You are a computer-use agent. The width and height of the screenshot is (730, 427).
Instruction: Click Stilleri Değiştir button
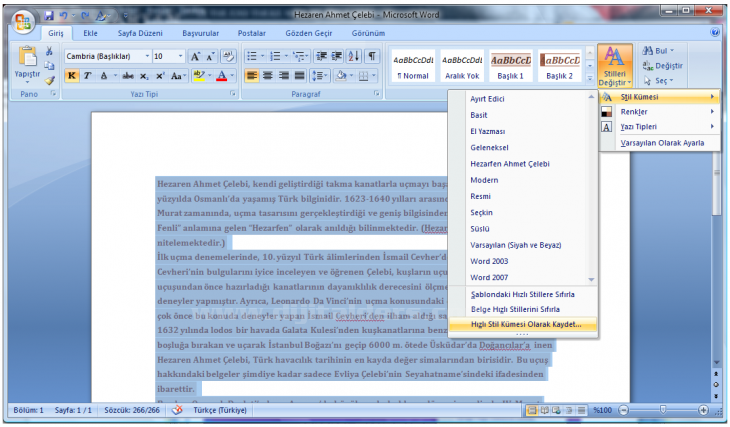tap(615, 66)
